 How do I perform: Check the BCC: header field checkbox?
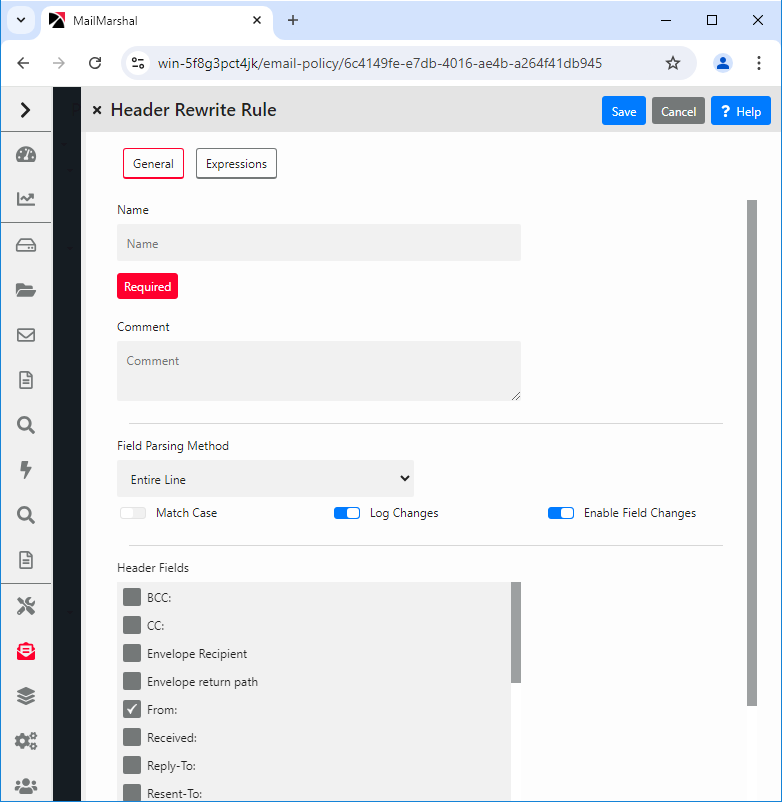132,597
